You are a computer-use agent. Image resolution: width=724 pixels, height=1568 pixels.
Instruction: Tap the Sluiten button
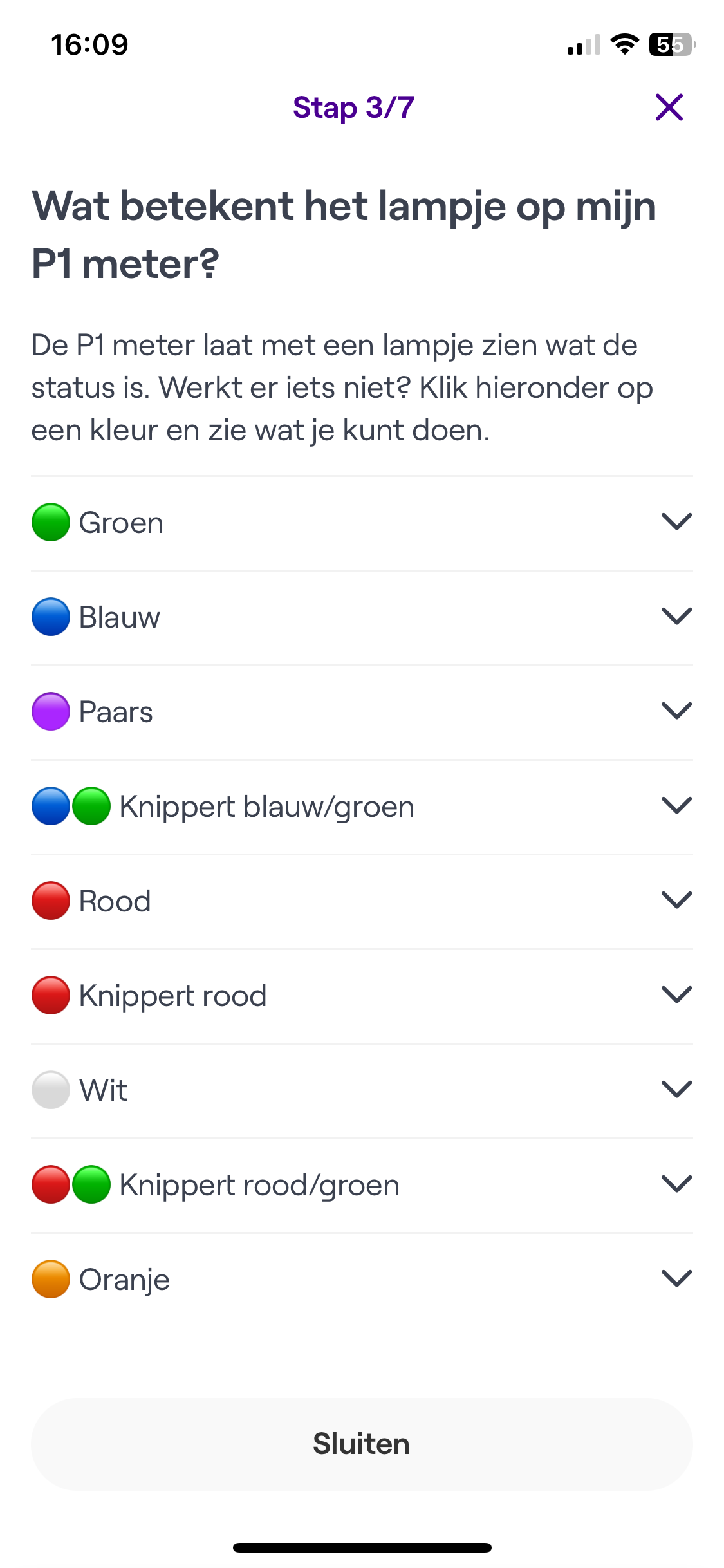(x=362, y=1444)
